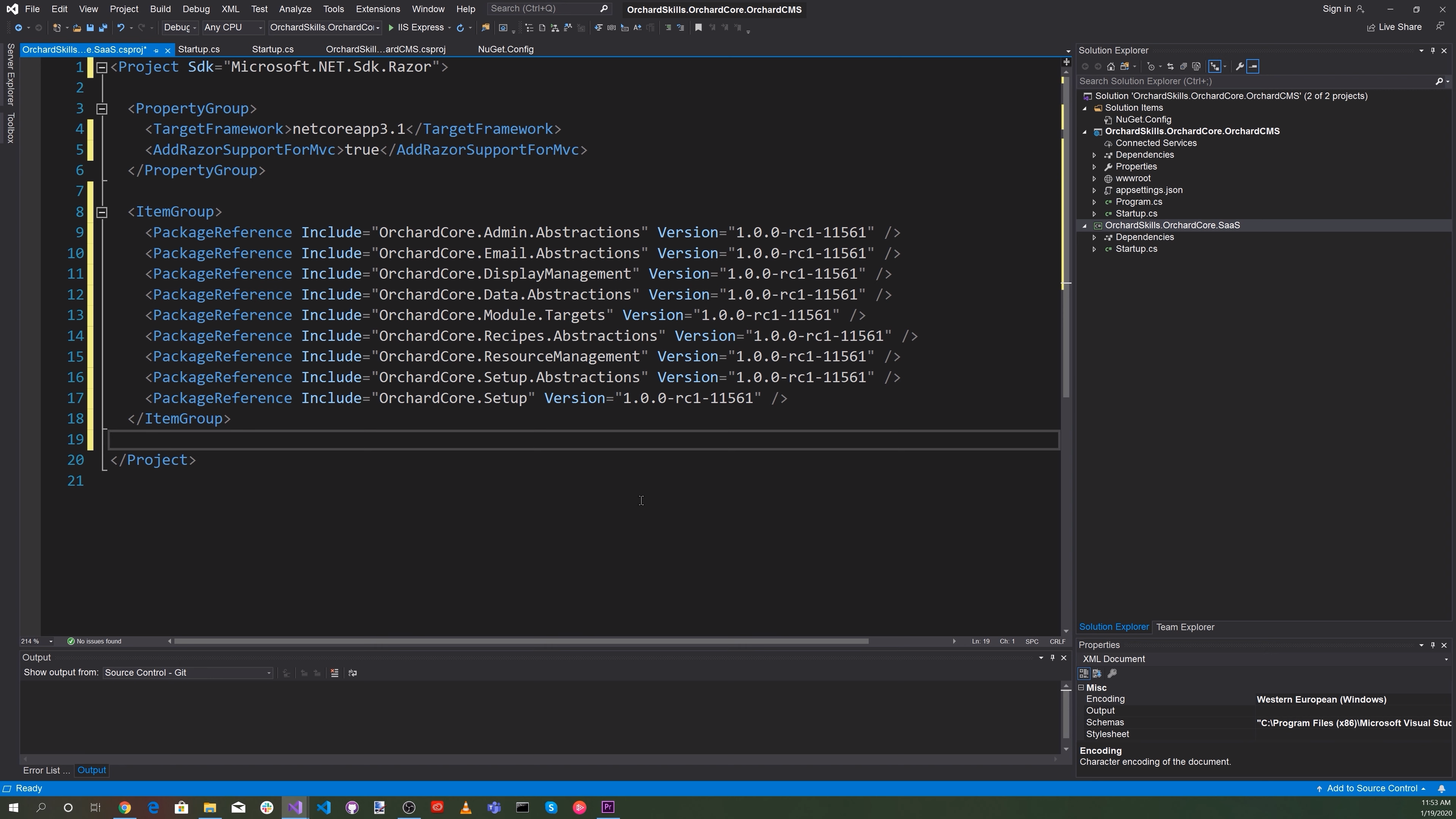Close the SaaS.csproj editor tab
1456x819 pixels.
(x=167, y=50)
